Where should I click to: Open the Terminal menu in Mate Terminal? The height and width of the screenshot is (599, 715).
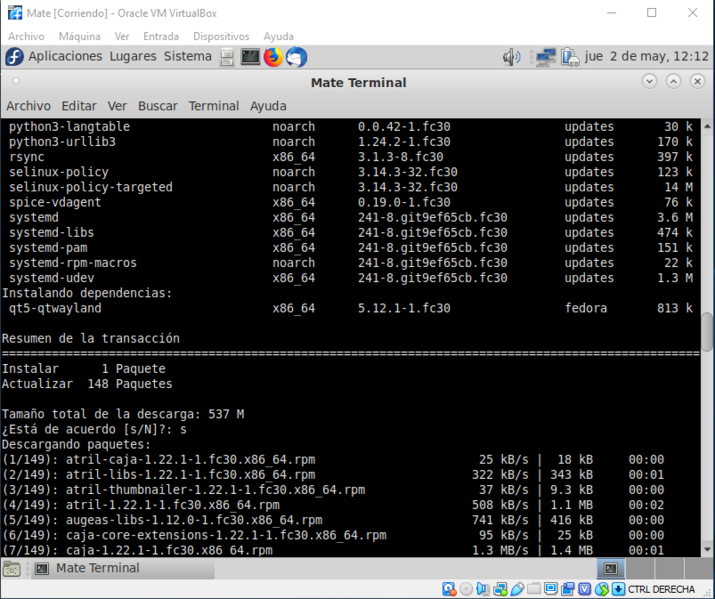click(x=214, y=106)
